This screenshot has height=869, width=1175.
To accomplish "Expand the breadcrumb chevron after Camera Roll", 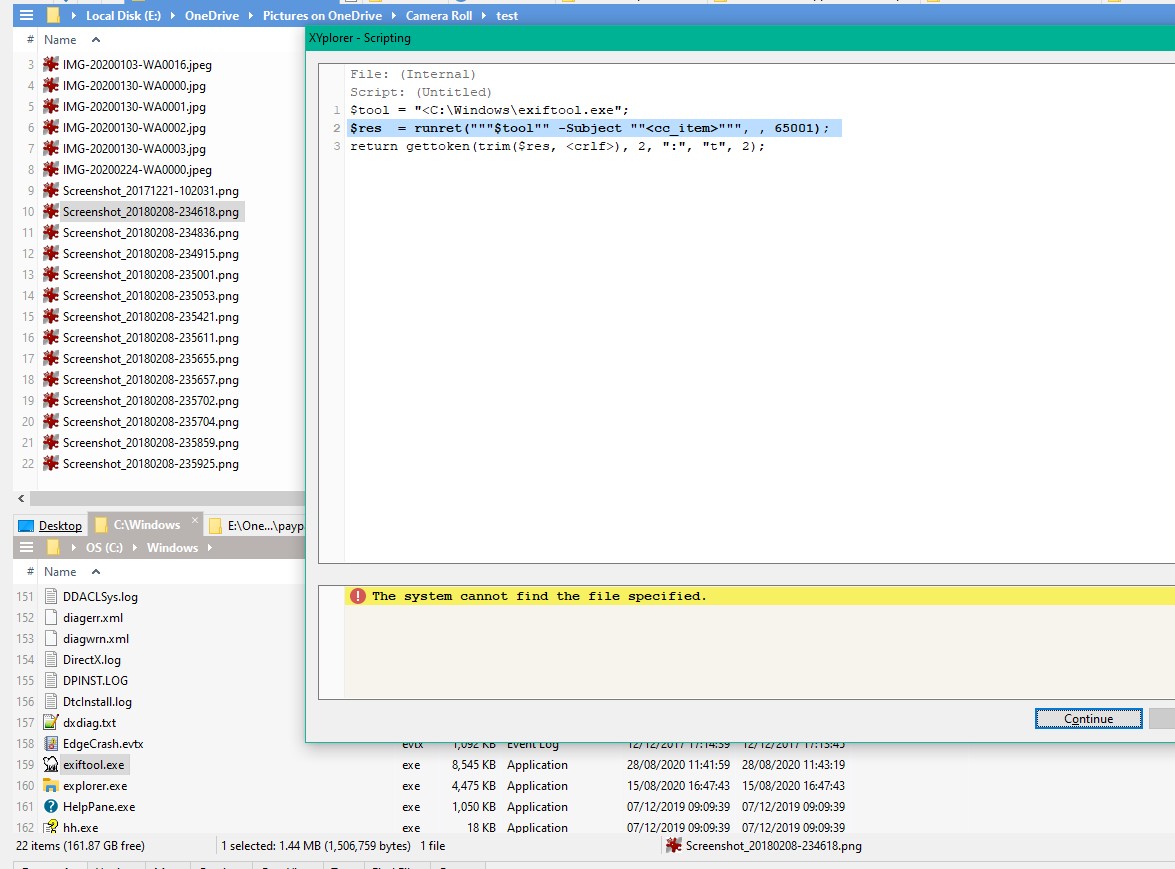I will (482, 14).
